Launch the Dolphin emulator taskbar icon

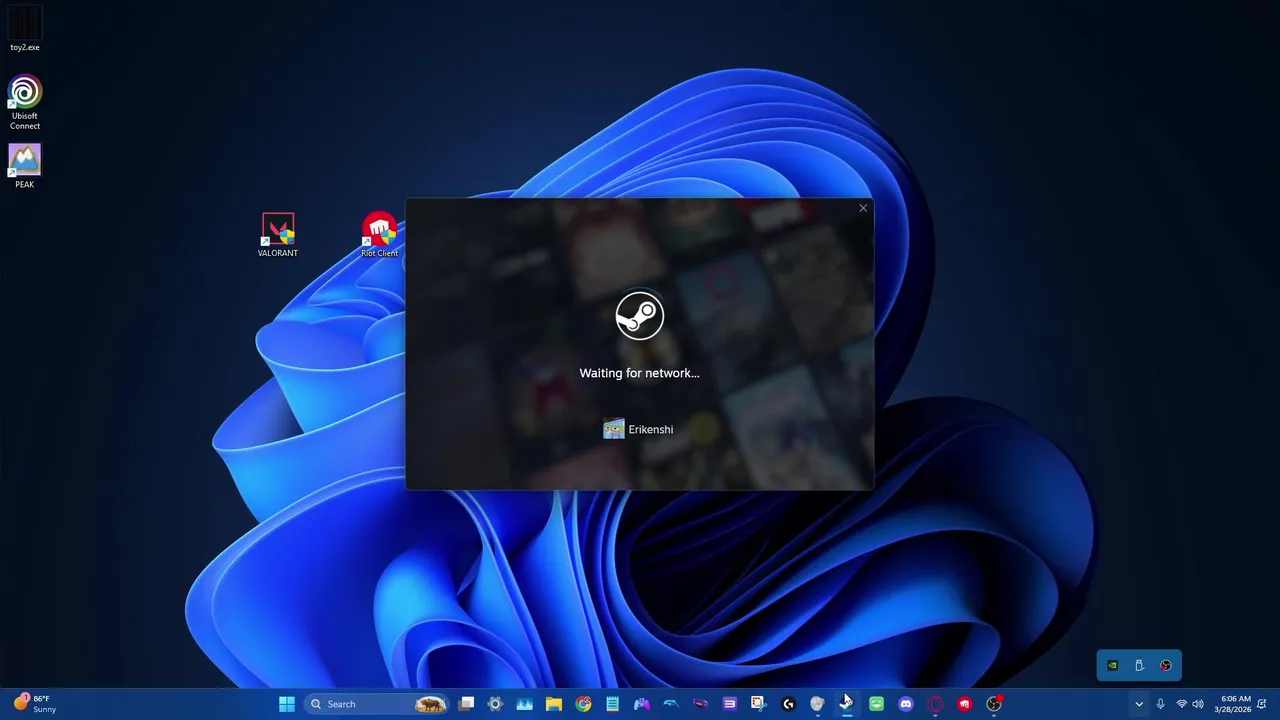(671, 704)
